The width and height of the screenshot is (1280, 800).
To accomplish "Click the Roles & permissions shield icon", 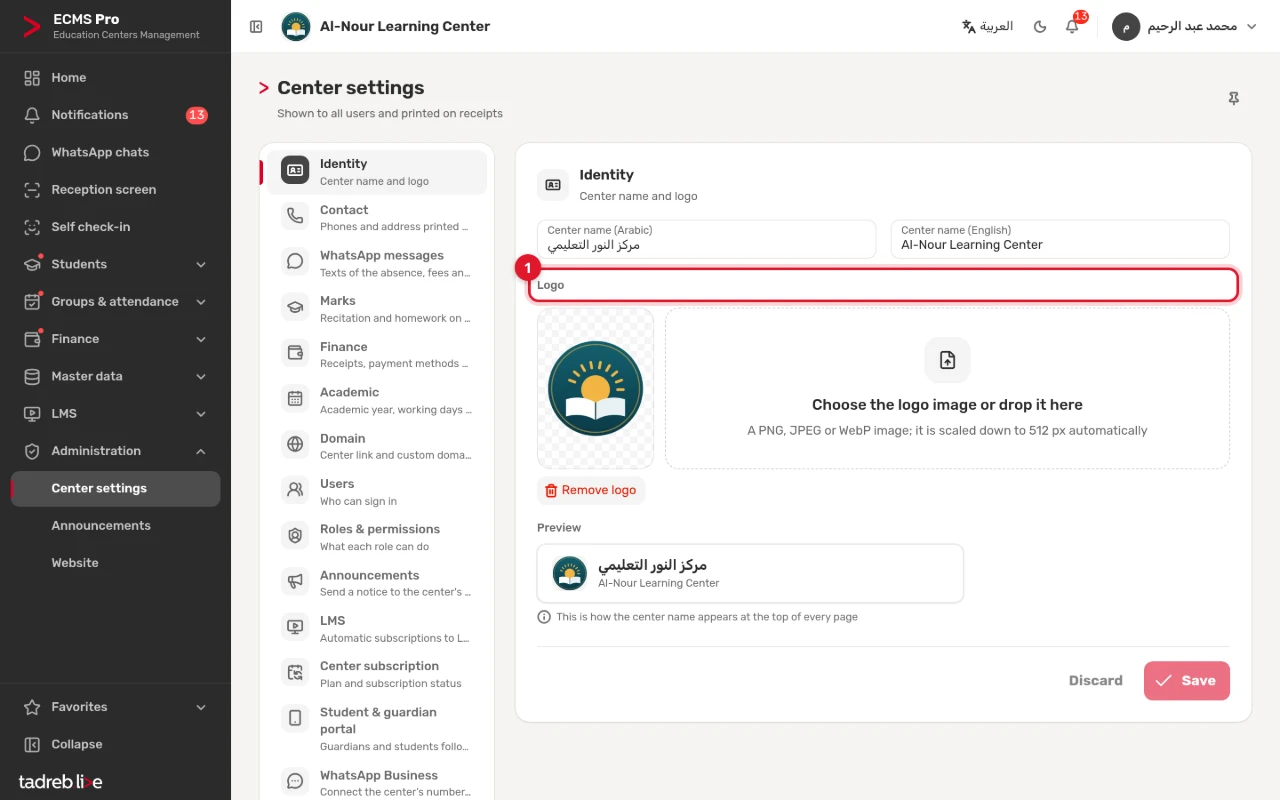I will click(x=295, y=535).
